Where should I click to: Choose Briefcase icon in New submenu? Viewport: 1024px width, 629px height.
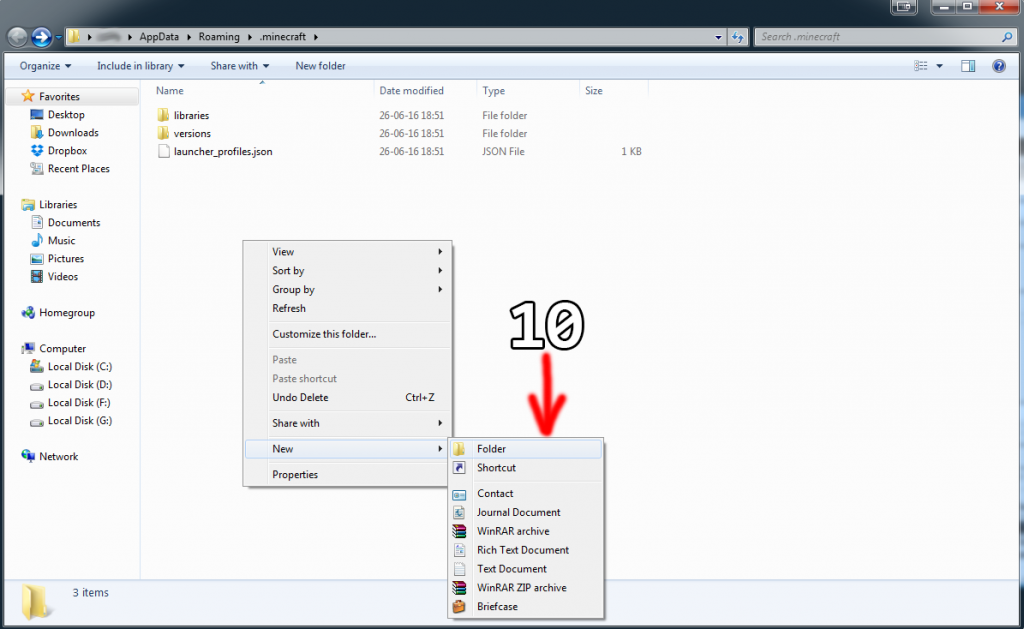pyautogui.click(x=459, y=607)
